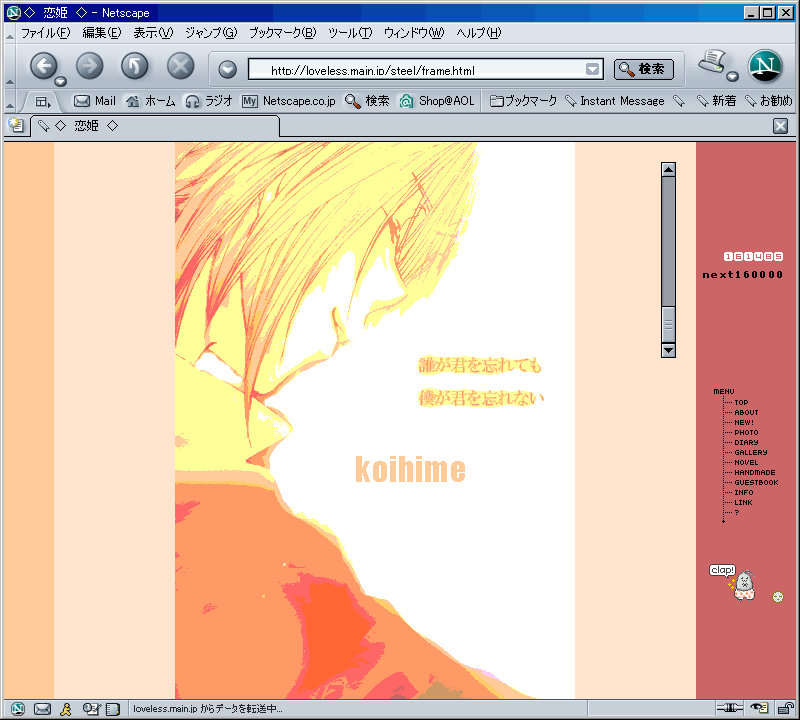Open the 編集(E) menu
Image resolution: width=800 pixels, height=720 pixels.
[x=102, y=33]
